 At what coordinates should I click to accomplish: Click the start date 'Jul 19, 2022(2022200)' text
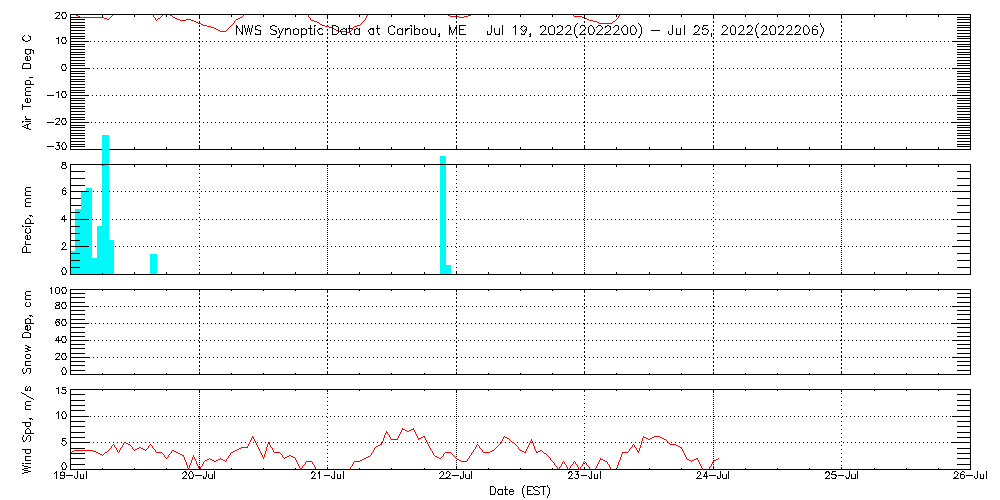click(x=562, y=30)
